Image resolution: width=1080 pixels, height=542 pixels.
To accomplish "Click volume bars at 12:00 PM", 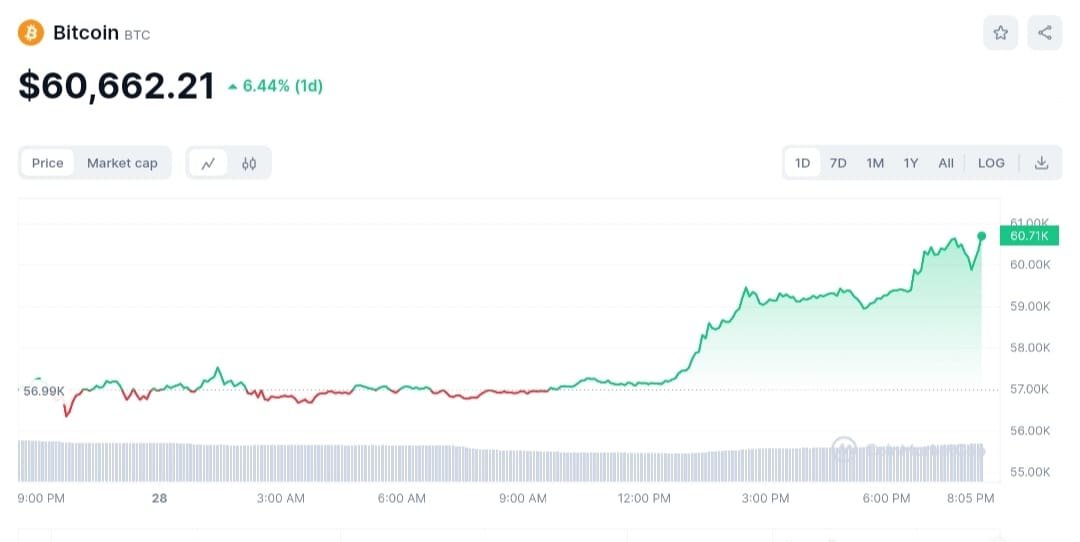I will [645, 467].
